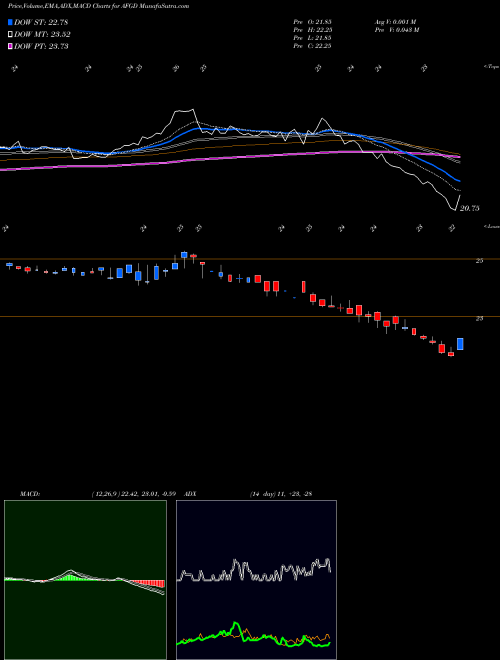Click the MACD values '(12,26,9) 22.42, 23.01, -0.59'
This screenshot has width=500, height=660.
(x=134, y=494)
